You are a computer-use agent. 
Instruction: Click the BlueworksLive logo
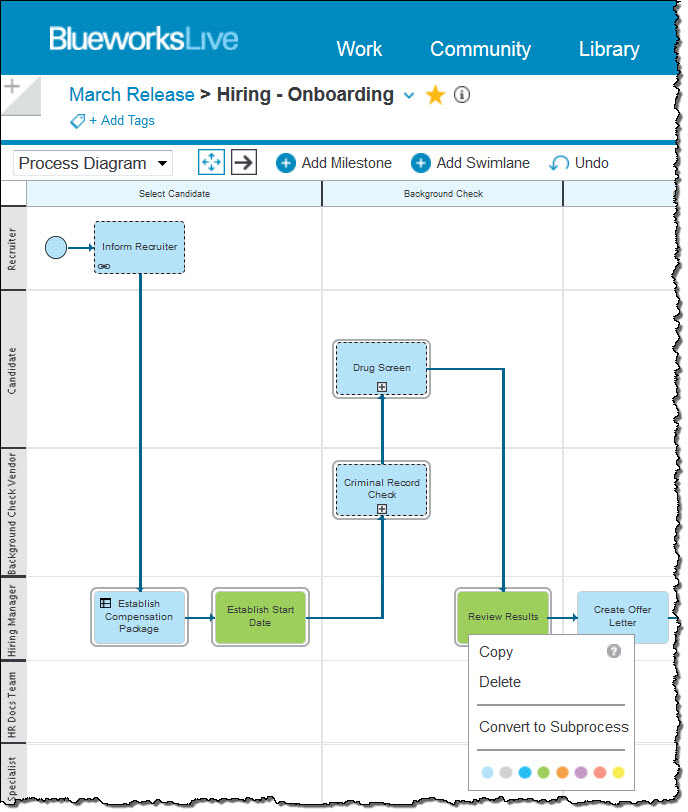pyautogui.click(x=143, y=39)
